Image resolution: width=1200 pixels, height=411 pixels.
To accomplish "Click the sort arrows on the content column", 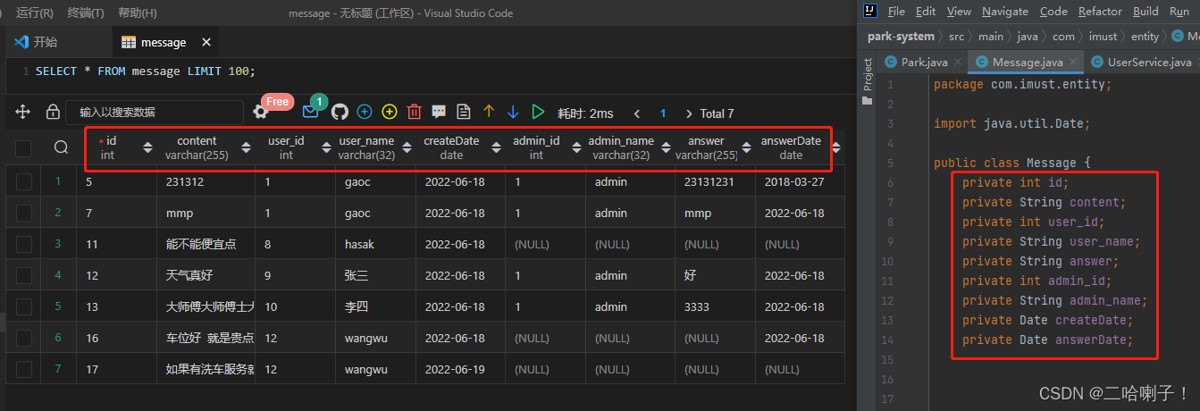I will pos(248,148).
